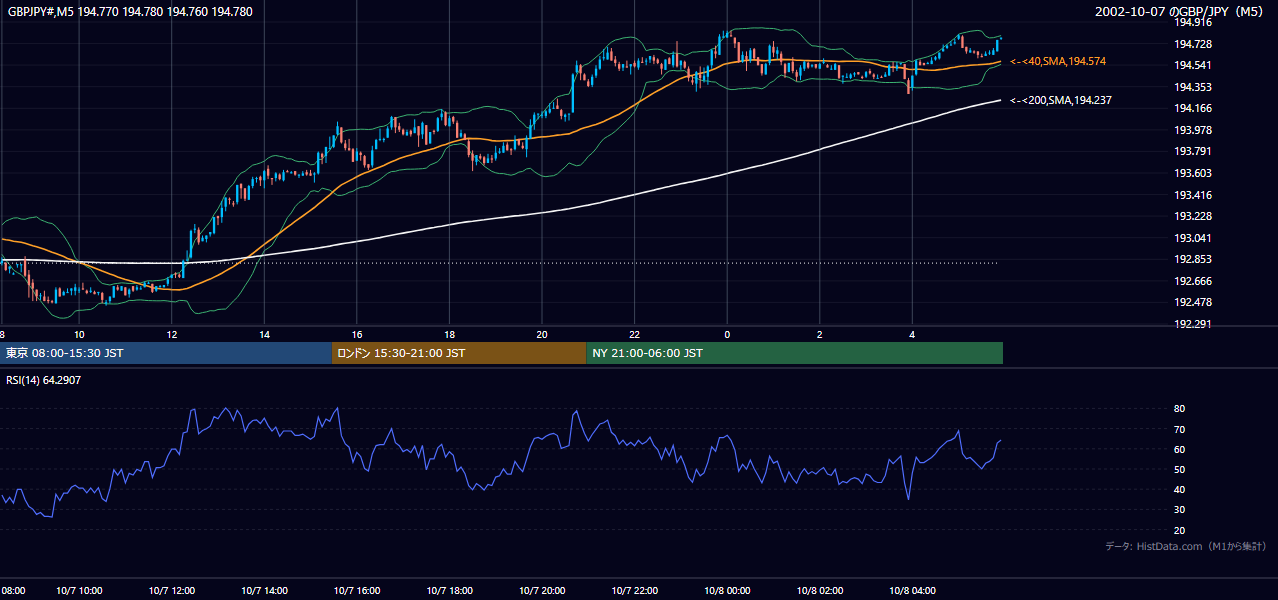Click the 10/8 04:00 time label
1278x600 pixels.
pos(912,590)
